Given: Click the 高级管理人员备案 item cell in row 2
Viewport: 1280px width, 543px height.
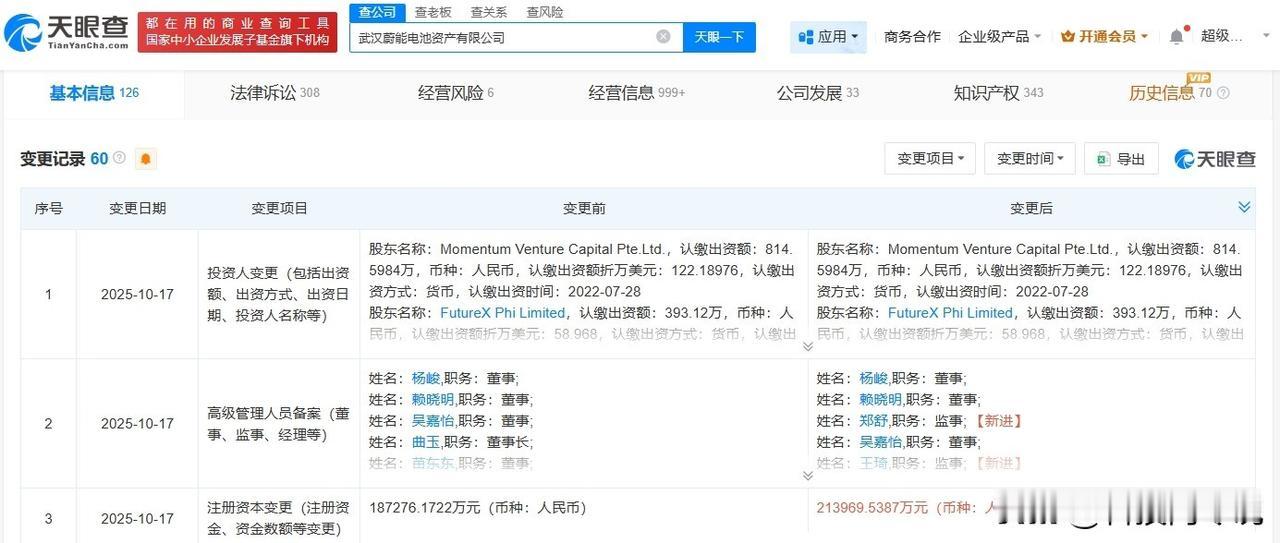Looking at the screenshot, I should click(280, 424).
